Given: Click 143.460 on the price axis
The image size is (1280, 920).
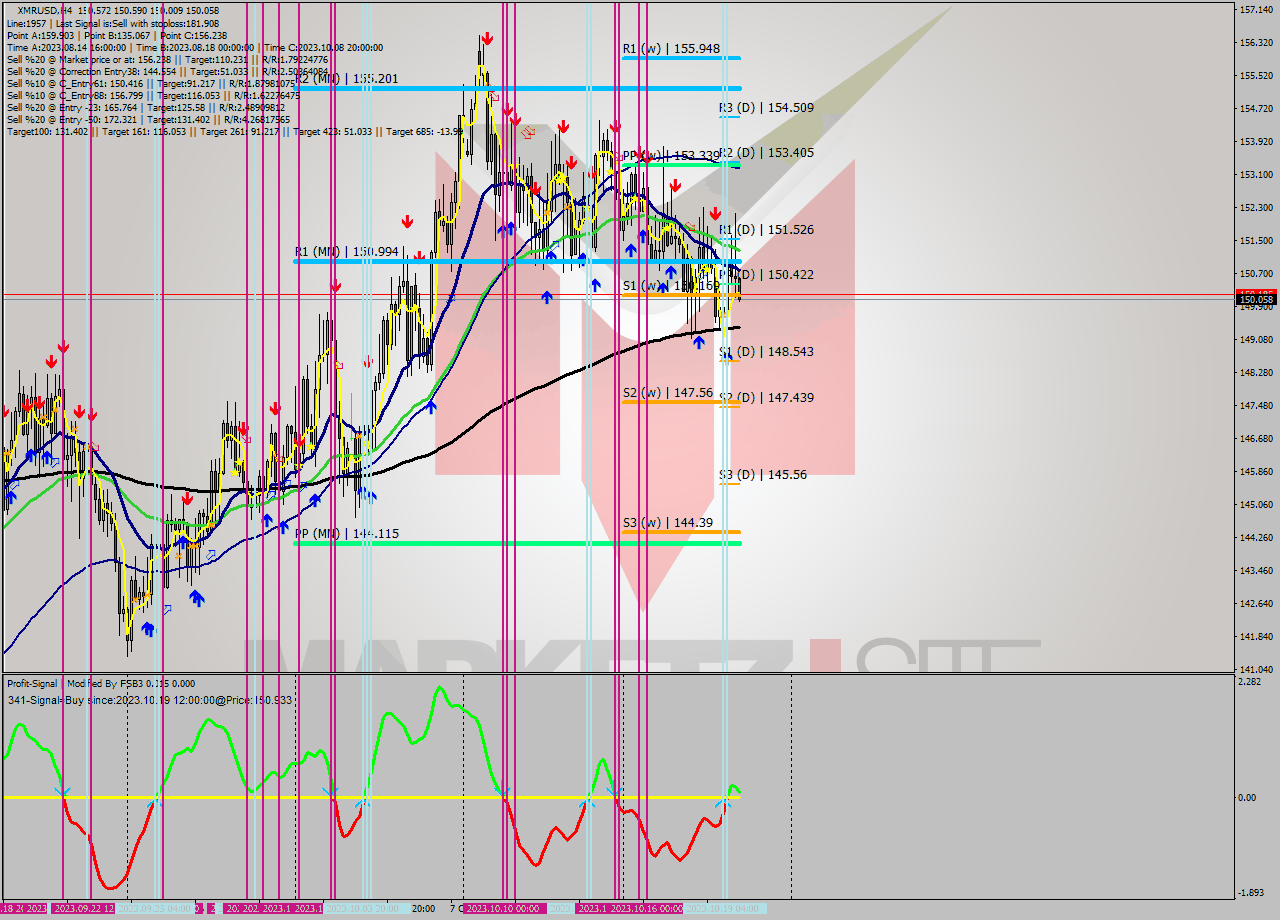Looking at the screenshot, I should (1255, 570).
